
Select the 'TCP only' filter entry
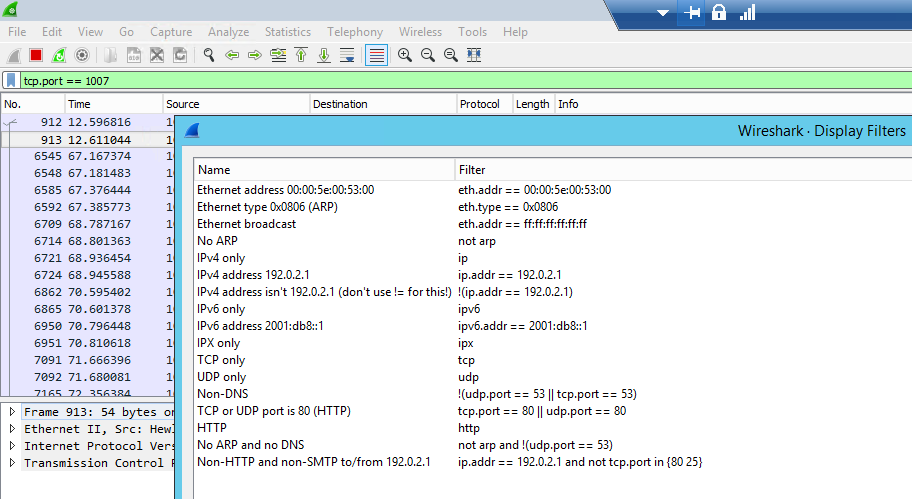[221, 360]
